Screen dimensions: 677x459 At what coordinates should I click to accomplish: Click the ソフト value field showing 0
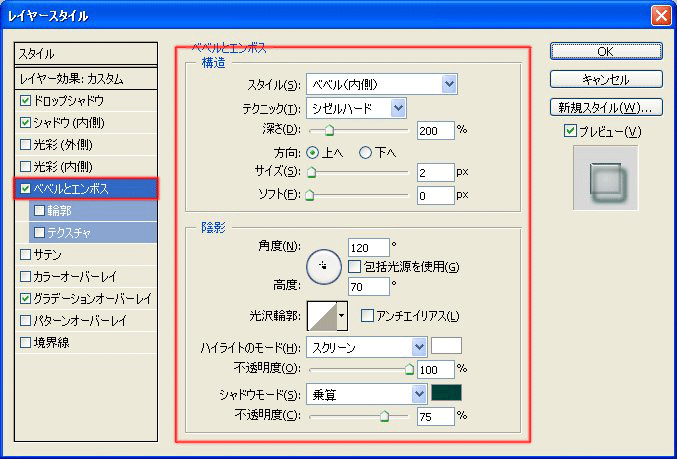tap(436, 196)
